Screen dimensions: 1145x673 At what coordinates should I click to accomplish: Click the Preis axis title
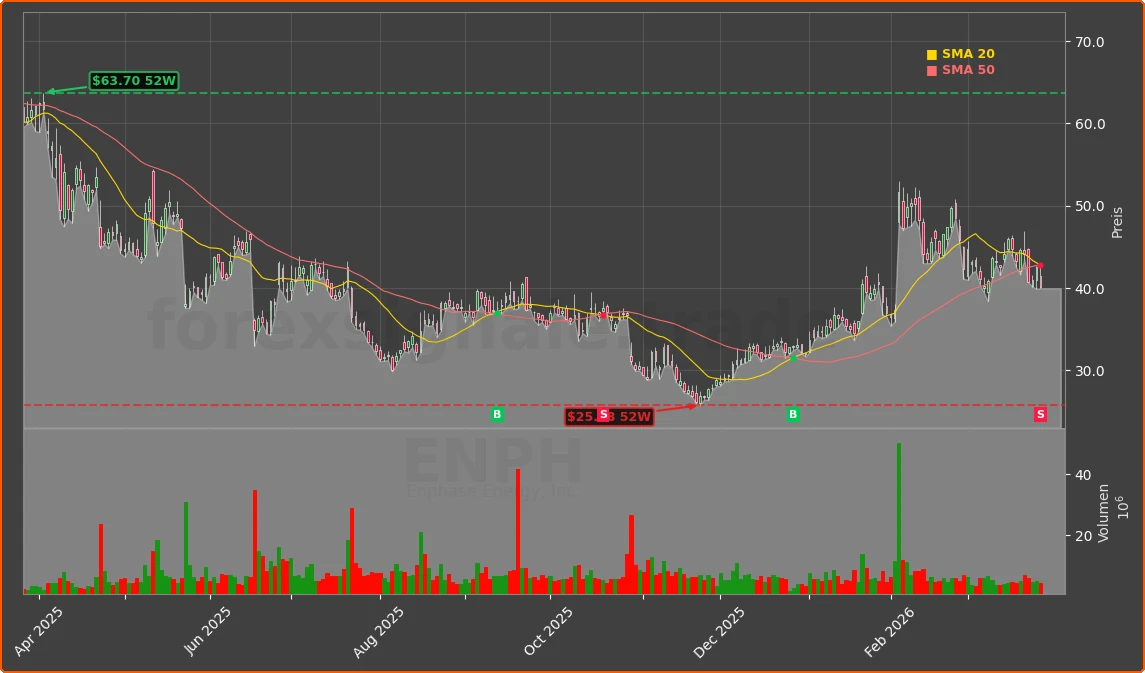click(x=1117, y=223)
